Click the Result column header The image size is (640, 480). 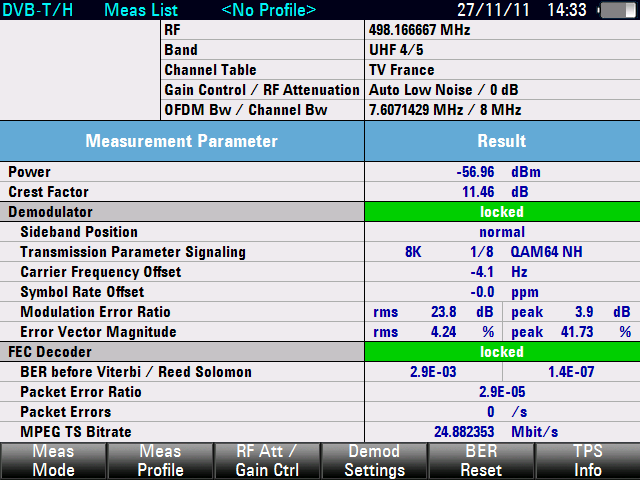502,141
